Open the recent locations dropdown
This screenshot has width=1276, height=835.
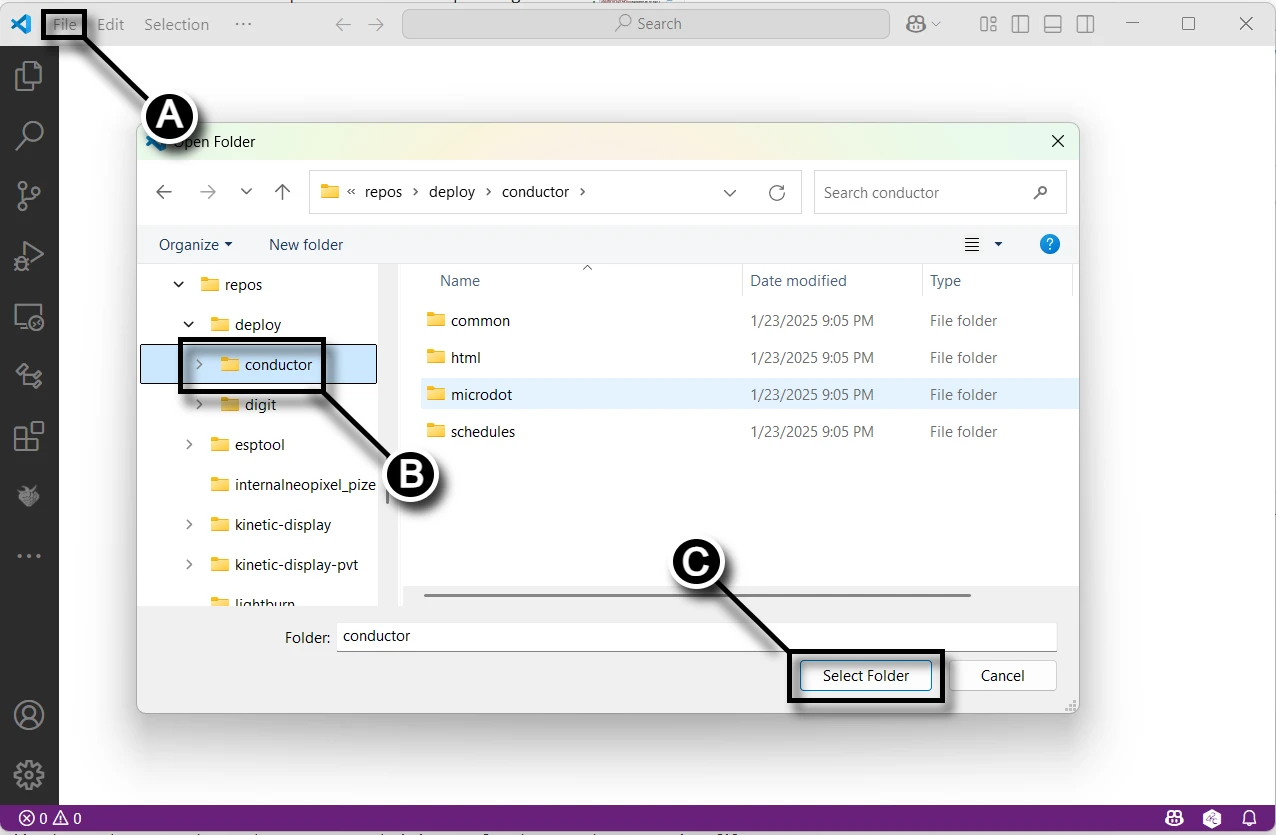(246, 192)
